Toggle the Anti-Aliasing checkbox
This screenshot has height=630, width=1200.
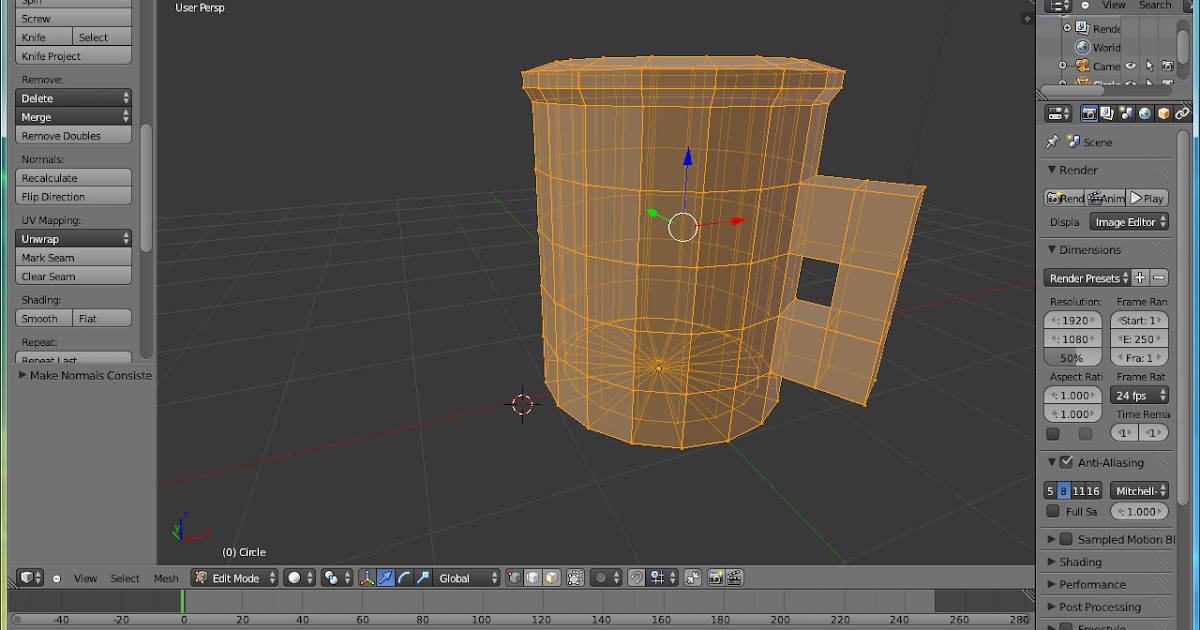pos(1066,462)
